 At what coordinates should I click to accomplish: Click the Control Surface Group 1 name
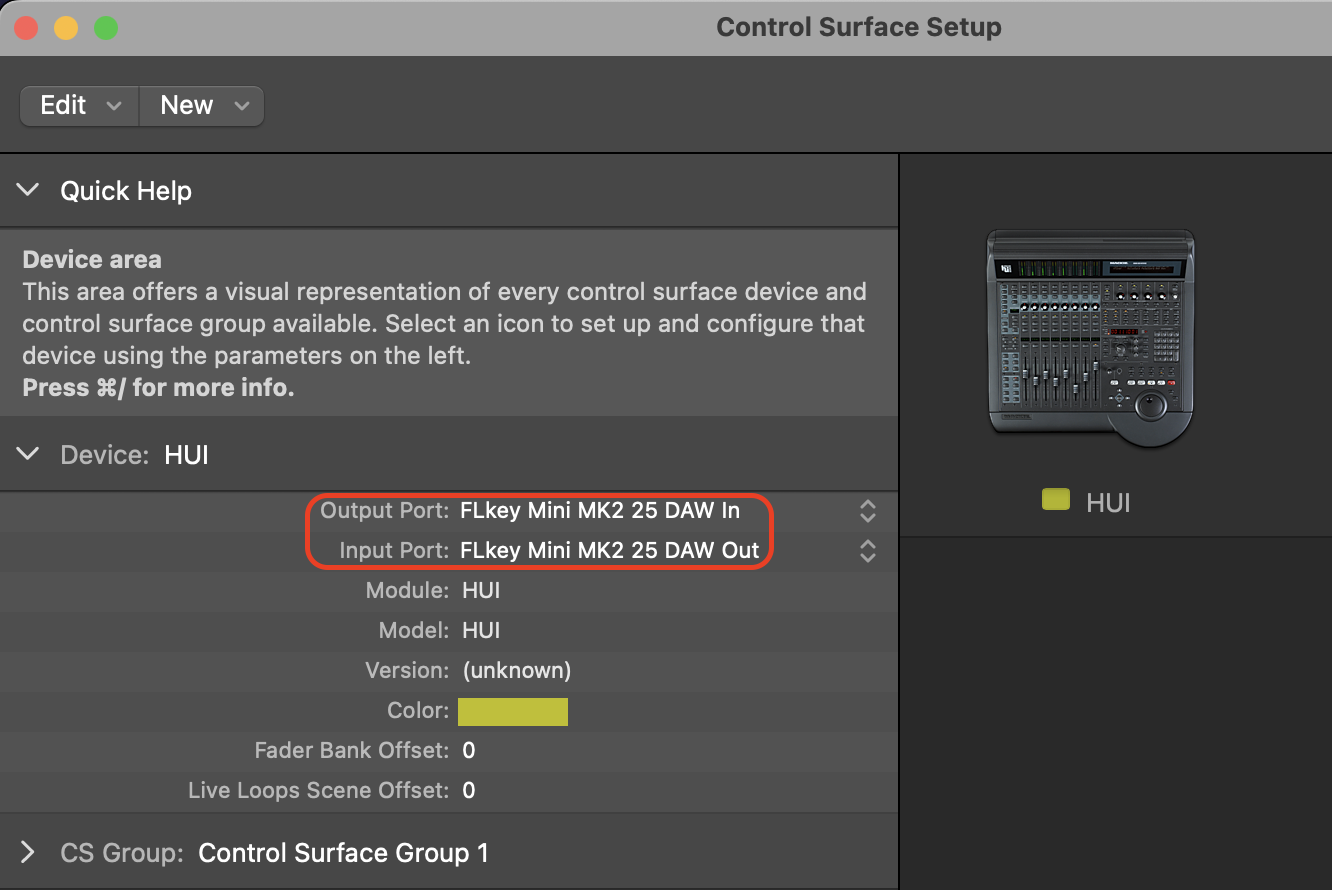pos(344,853)
